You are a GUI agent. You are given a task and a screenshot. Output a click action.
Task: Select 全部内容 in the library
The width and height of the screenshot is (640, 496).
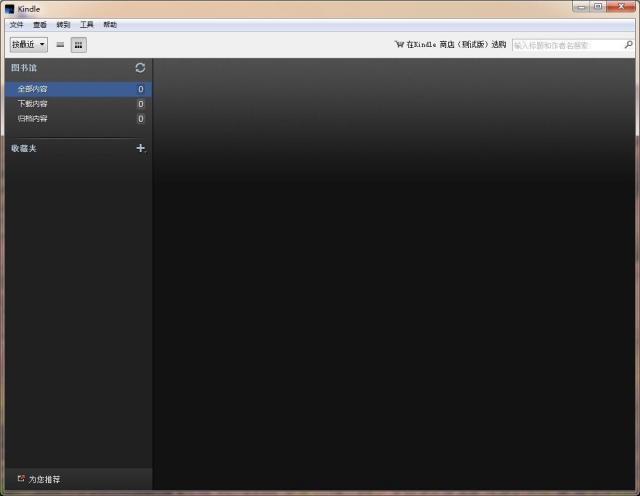point(78,89)
